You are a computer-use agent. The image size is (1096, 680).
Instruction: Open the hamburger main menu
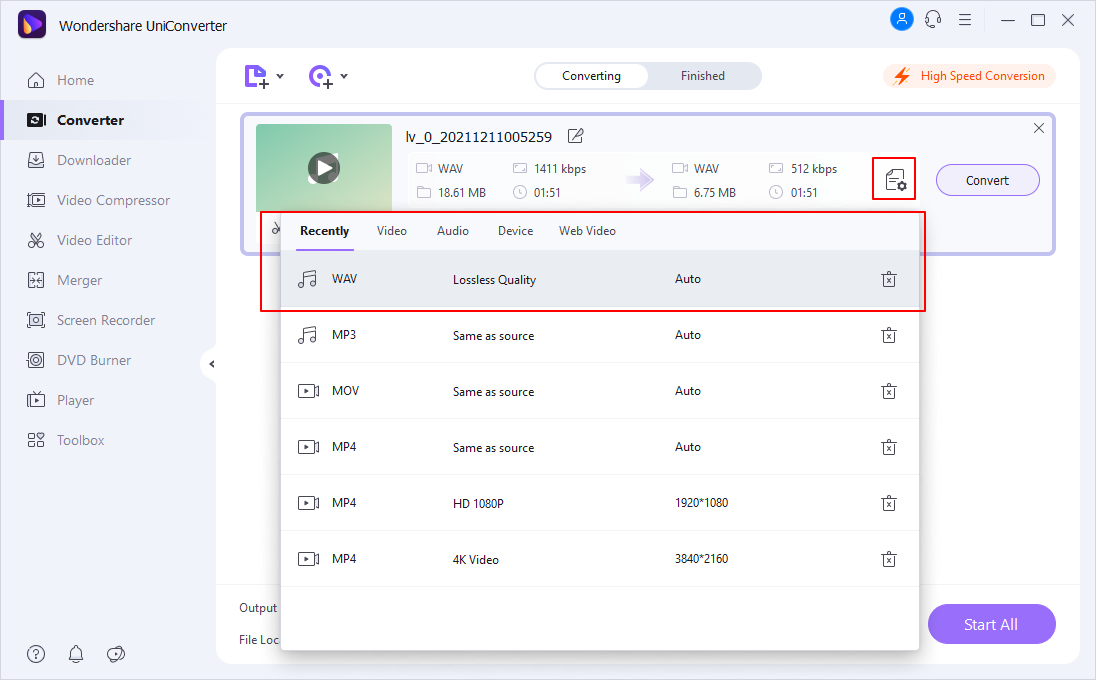(x=965, y=20)
